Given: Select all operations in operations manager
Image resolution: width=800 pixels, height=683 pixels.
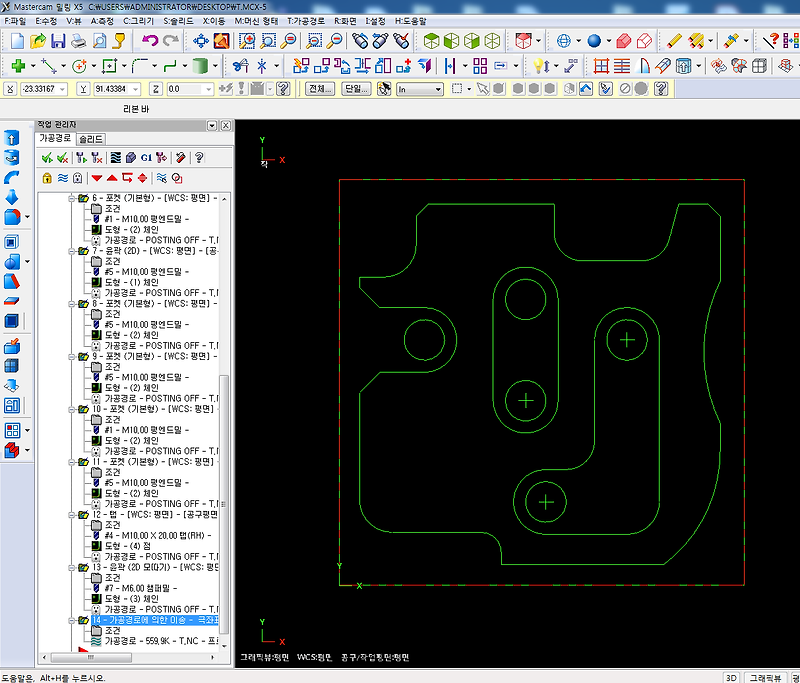Looking at the screenshot, I should 47,158.
